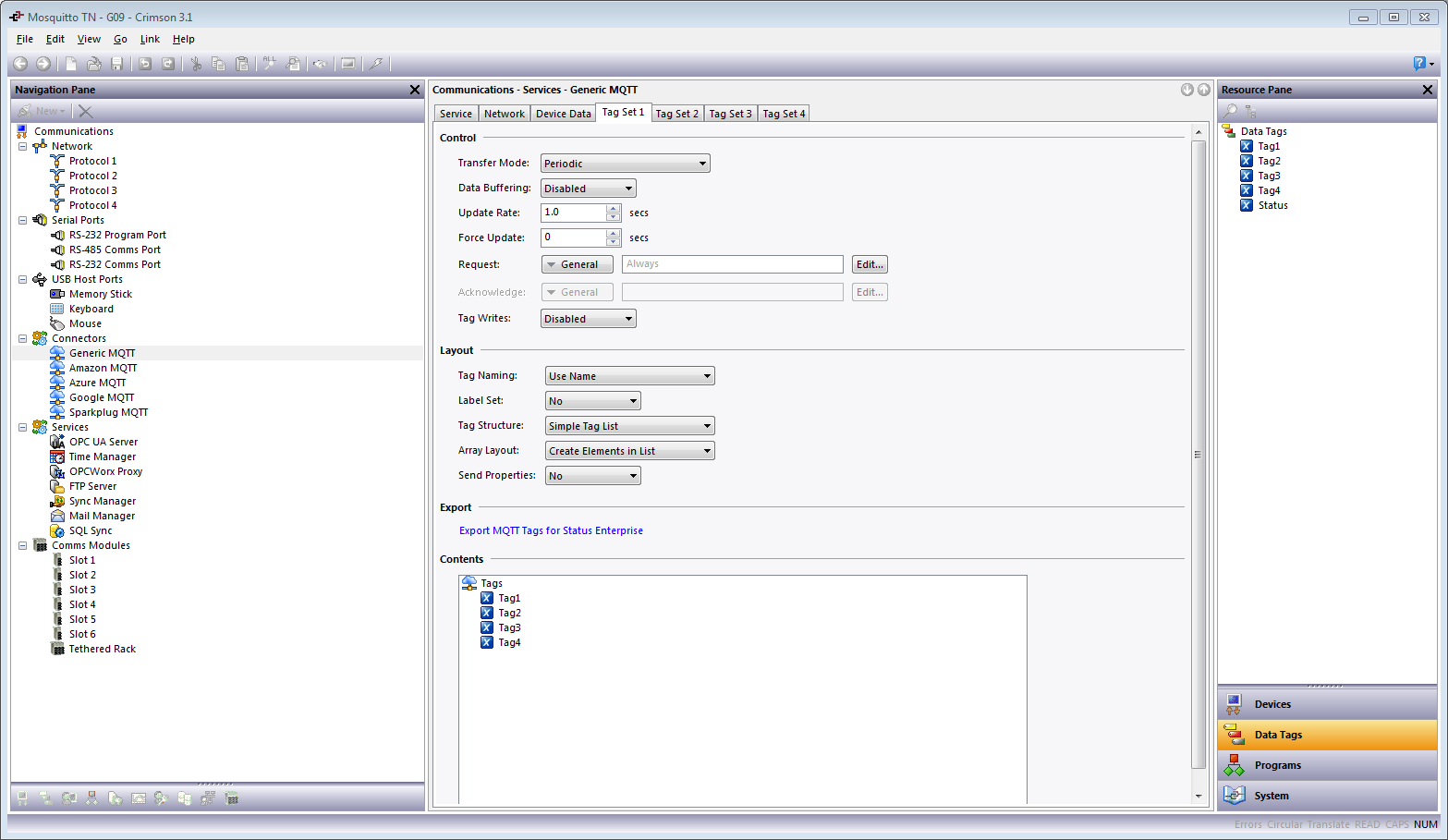Switch to the Tag Set 2 tab
The width and height of the screenshot is (1448, 840).
[x=676, y=114]
